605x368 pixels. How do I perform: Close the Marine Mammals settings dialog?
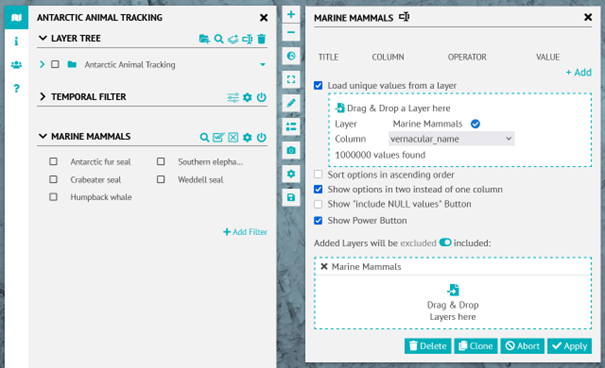(588, 17)
